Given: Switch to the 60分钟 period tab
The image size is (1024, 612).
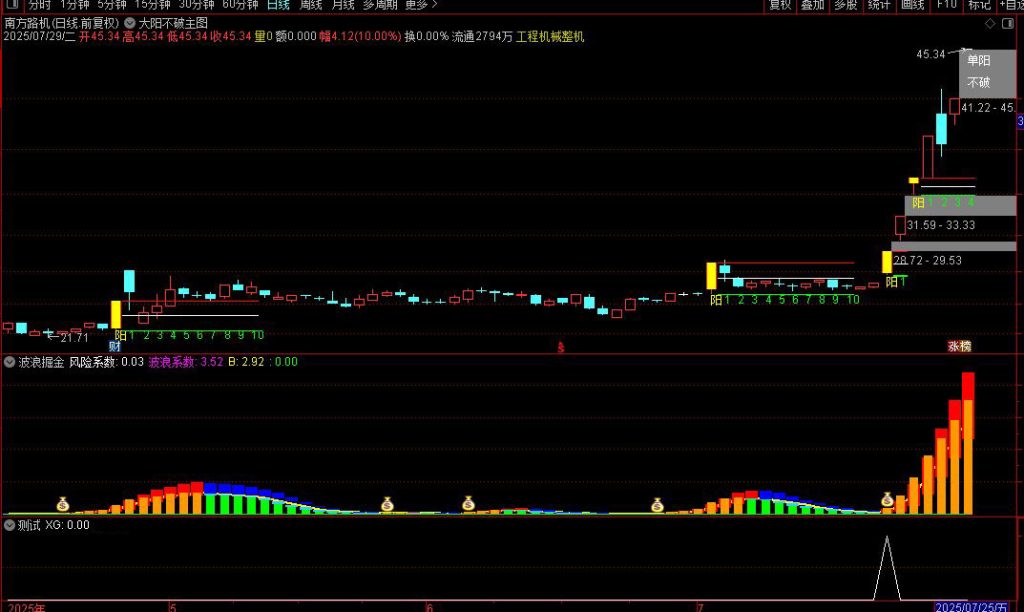Looking at the screenshot, I should [x=240, y=5].
